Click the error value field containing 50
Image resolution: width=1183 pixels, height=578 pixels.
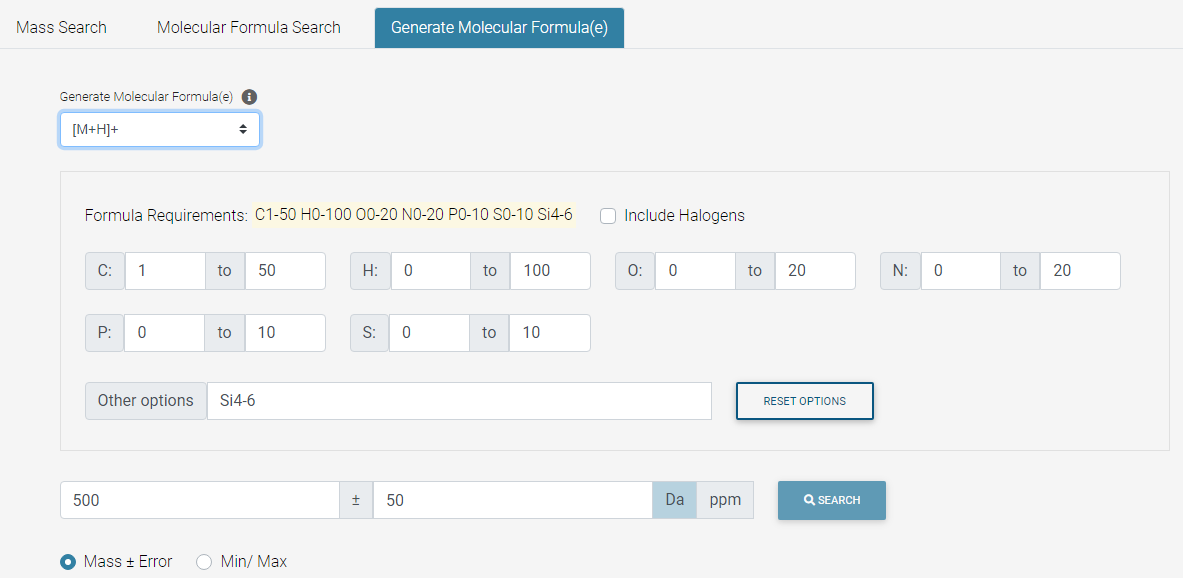coord(513,500)
